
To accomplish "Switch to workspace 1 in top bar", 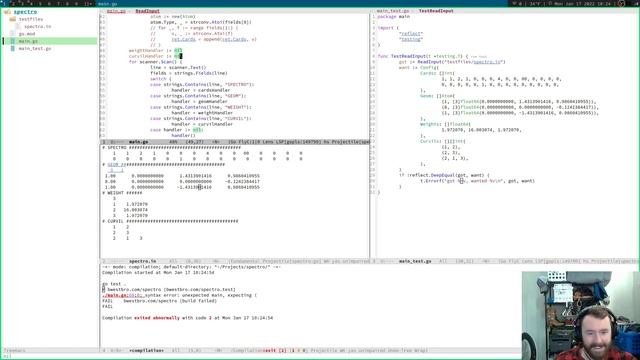I will [x=4, y=3].
